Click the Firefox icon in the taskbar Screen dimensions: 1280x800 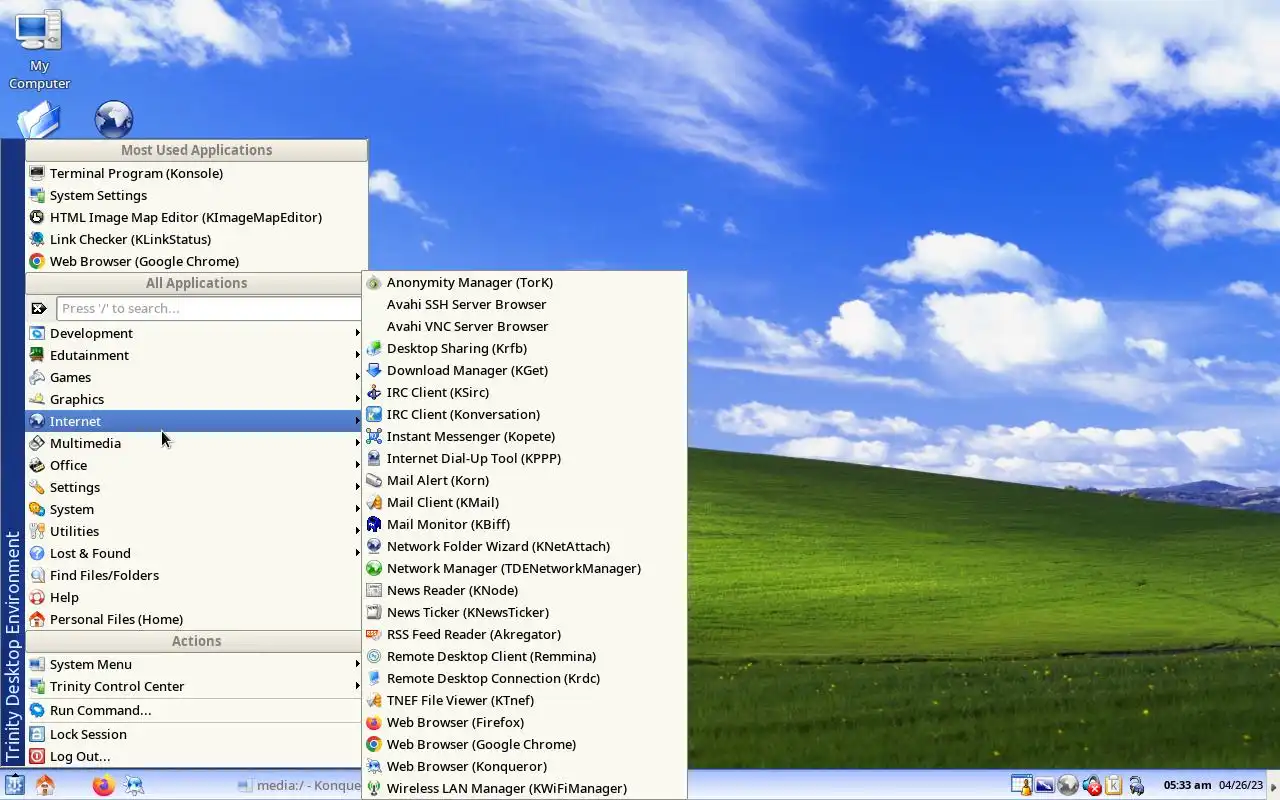coord(103,785)
